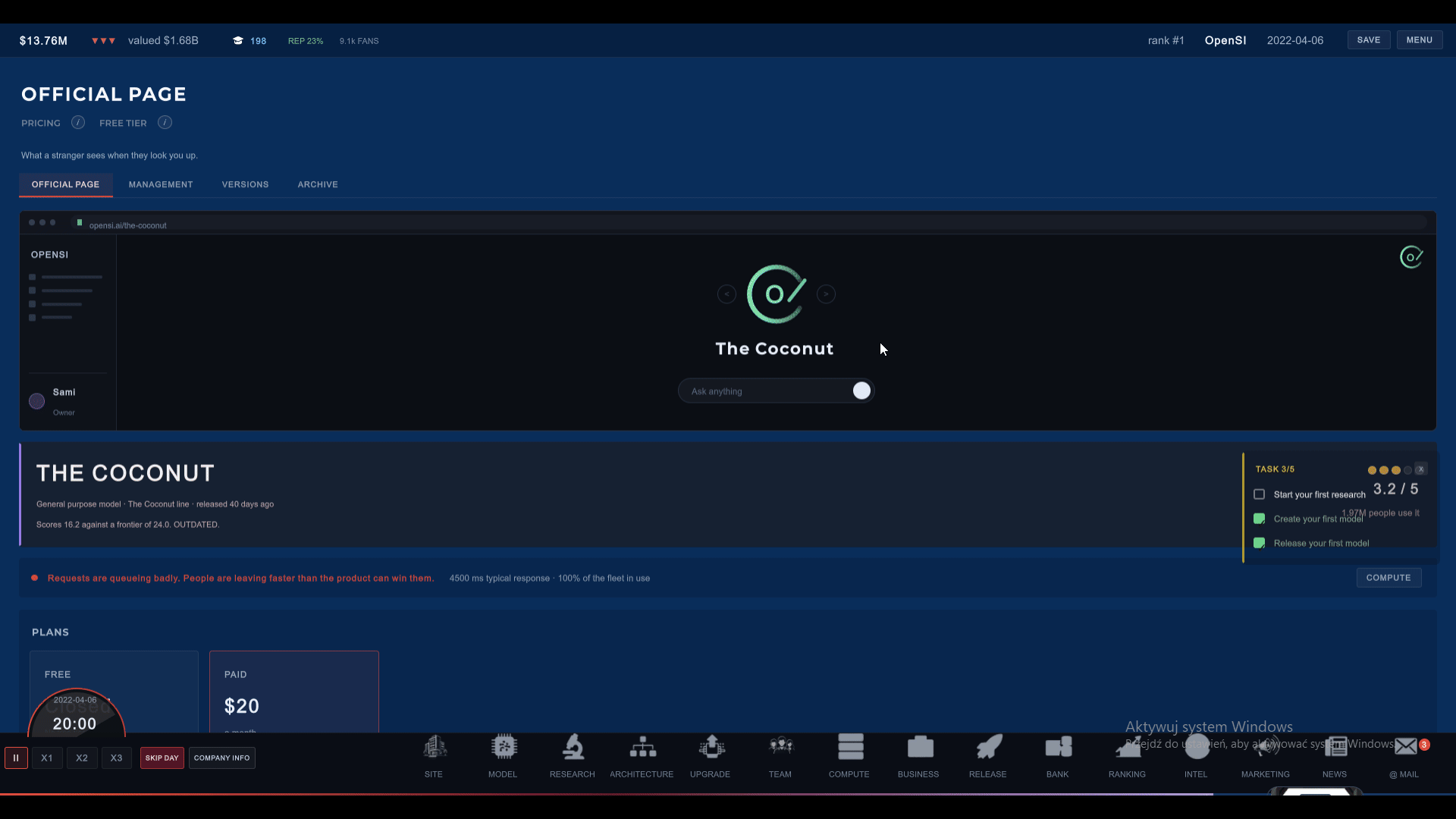Go to RESEARCH via the microscope icon
This screenshot has width=1456, height=819.
(x=573, y=748)
